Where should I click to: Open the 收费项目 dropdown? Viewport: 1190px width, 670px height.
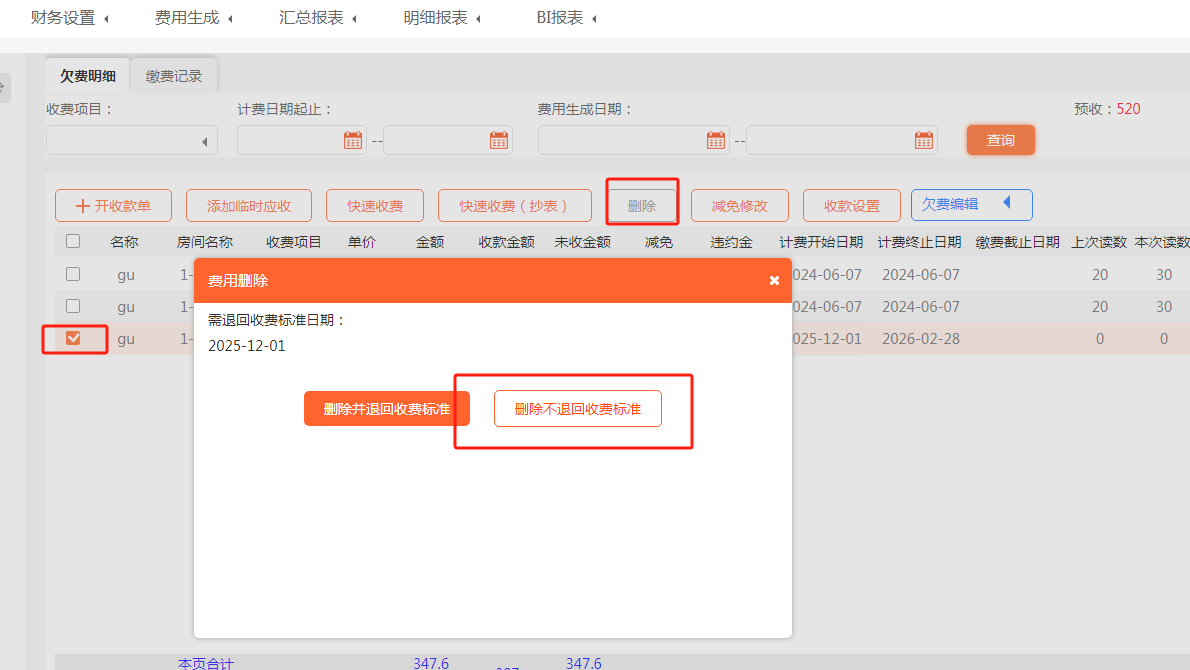132,141
